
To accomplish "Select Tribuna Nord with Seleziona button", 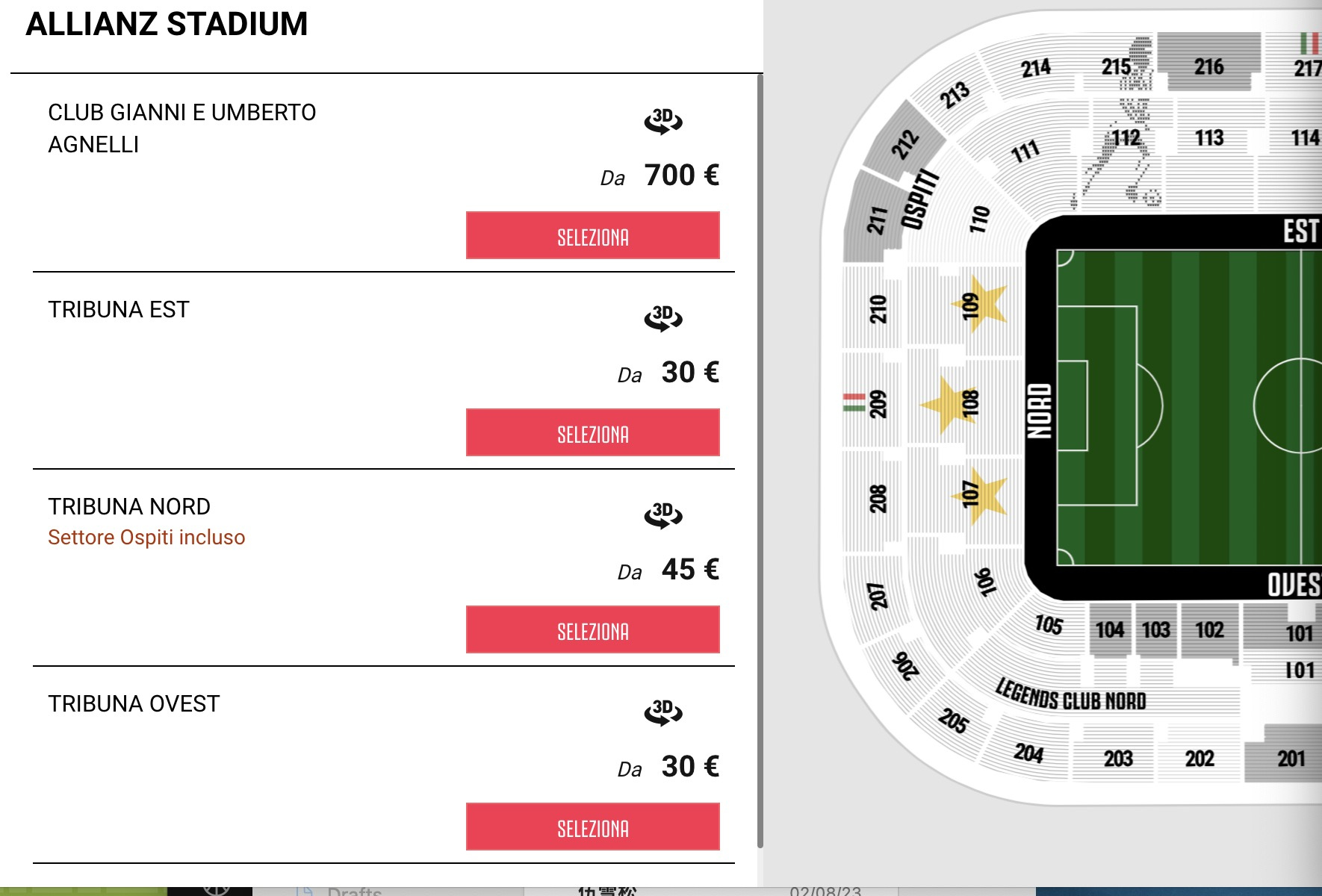I will 593,629.
